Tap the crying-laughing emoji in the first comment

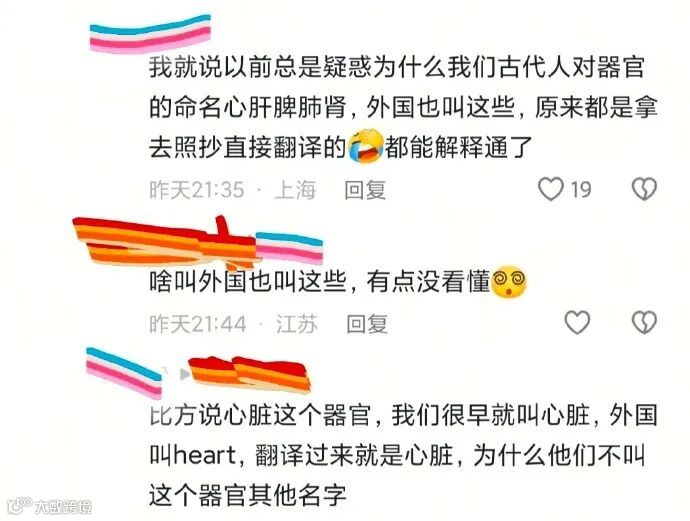click(x=366, y=147)
